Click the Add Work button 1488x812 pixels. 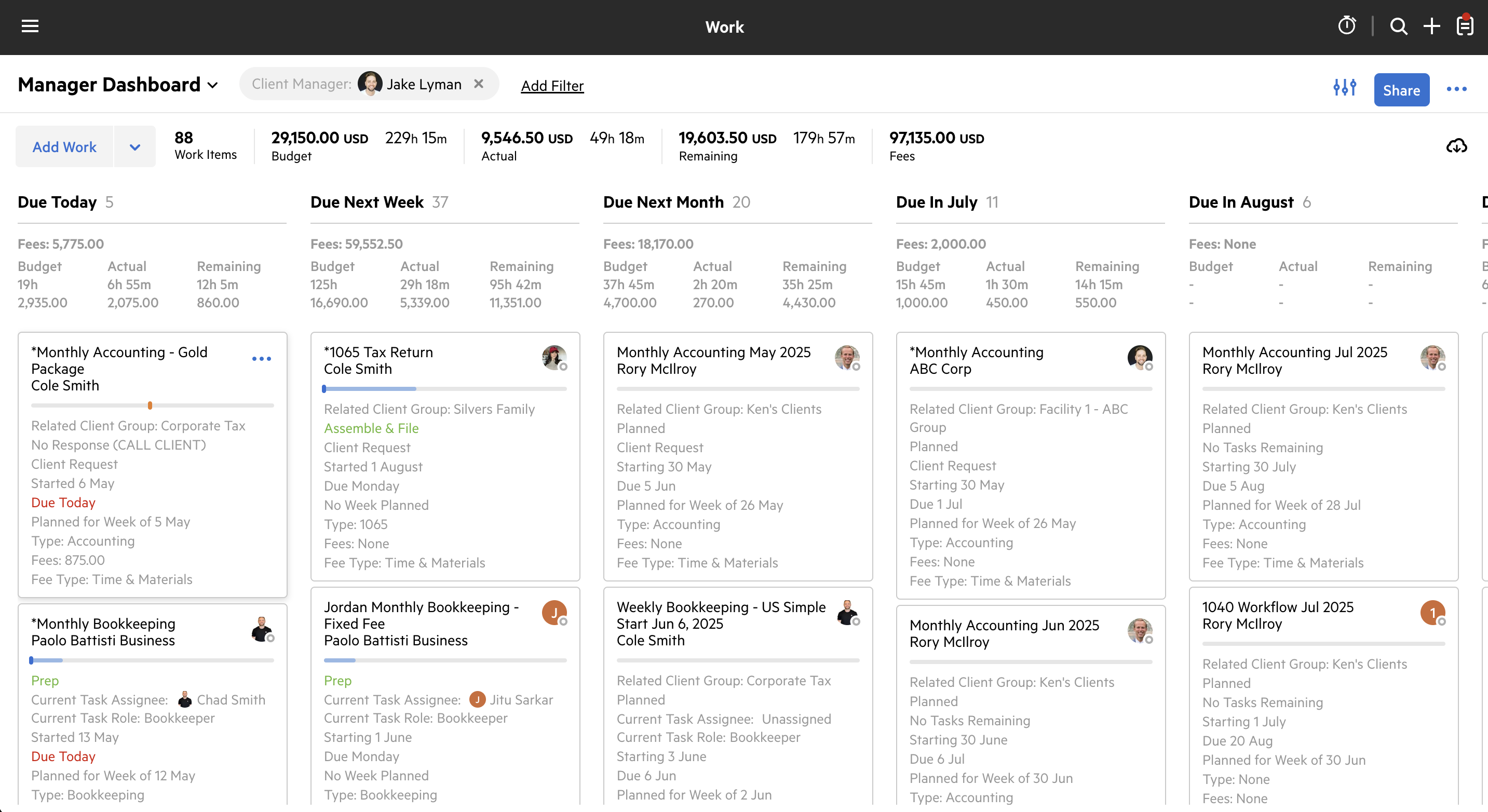point(64,147)
